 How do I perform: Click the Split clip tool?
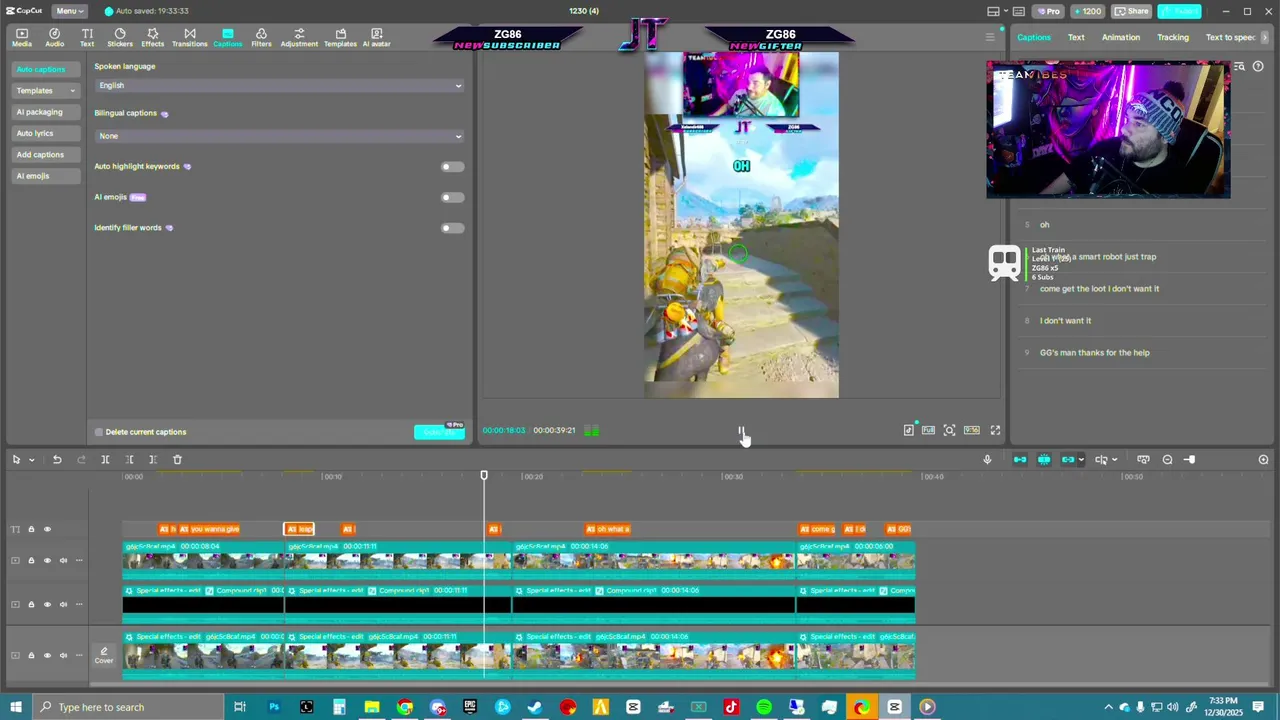click(105, 459)
